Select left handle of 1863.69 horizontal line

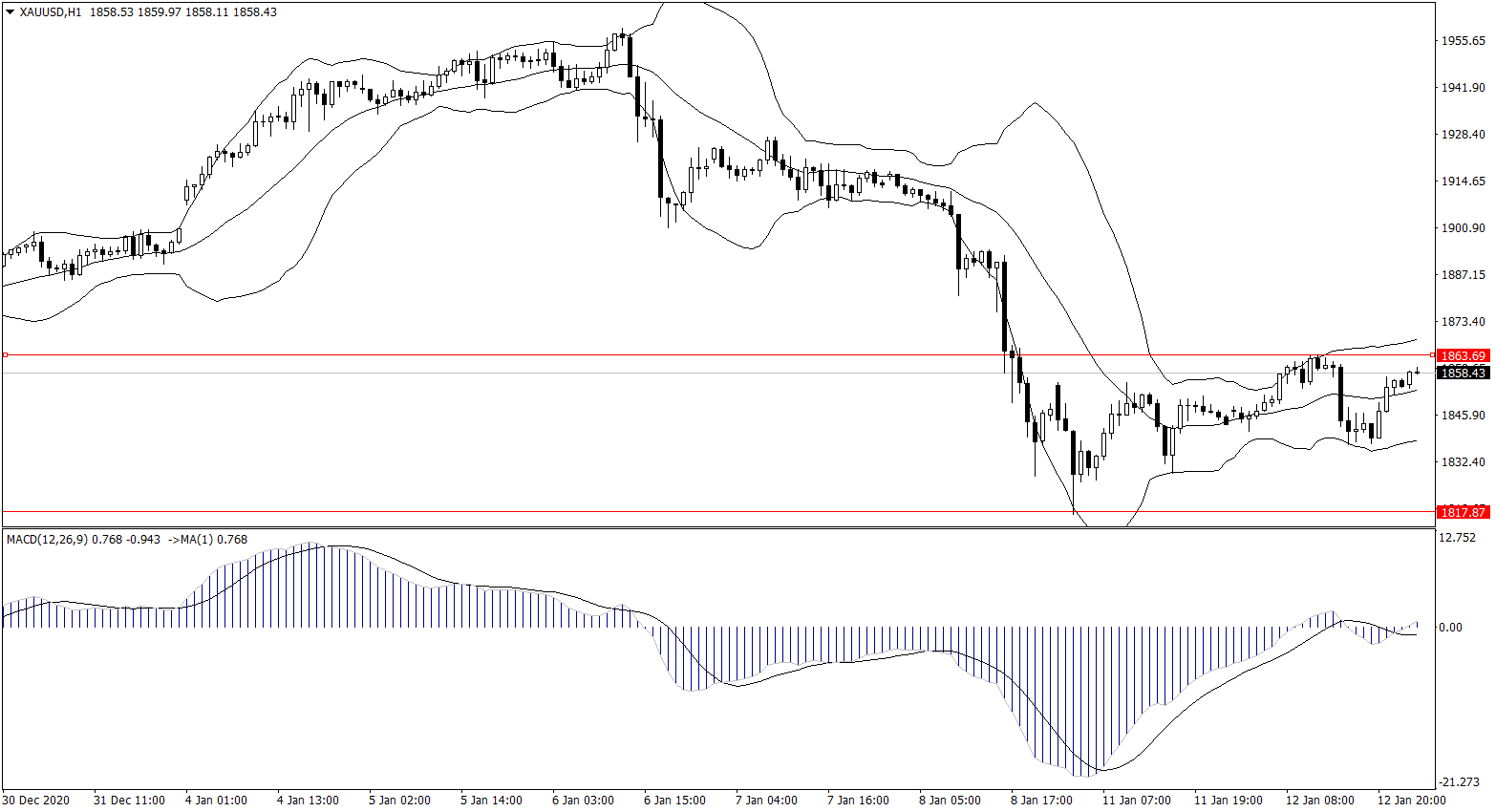pyautogui.click(x=5, y=354)
